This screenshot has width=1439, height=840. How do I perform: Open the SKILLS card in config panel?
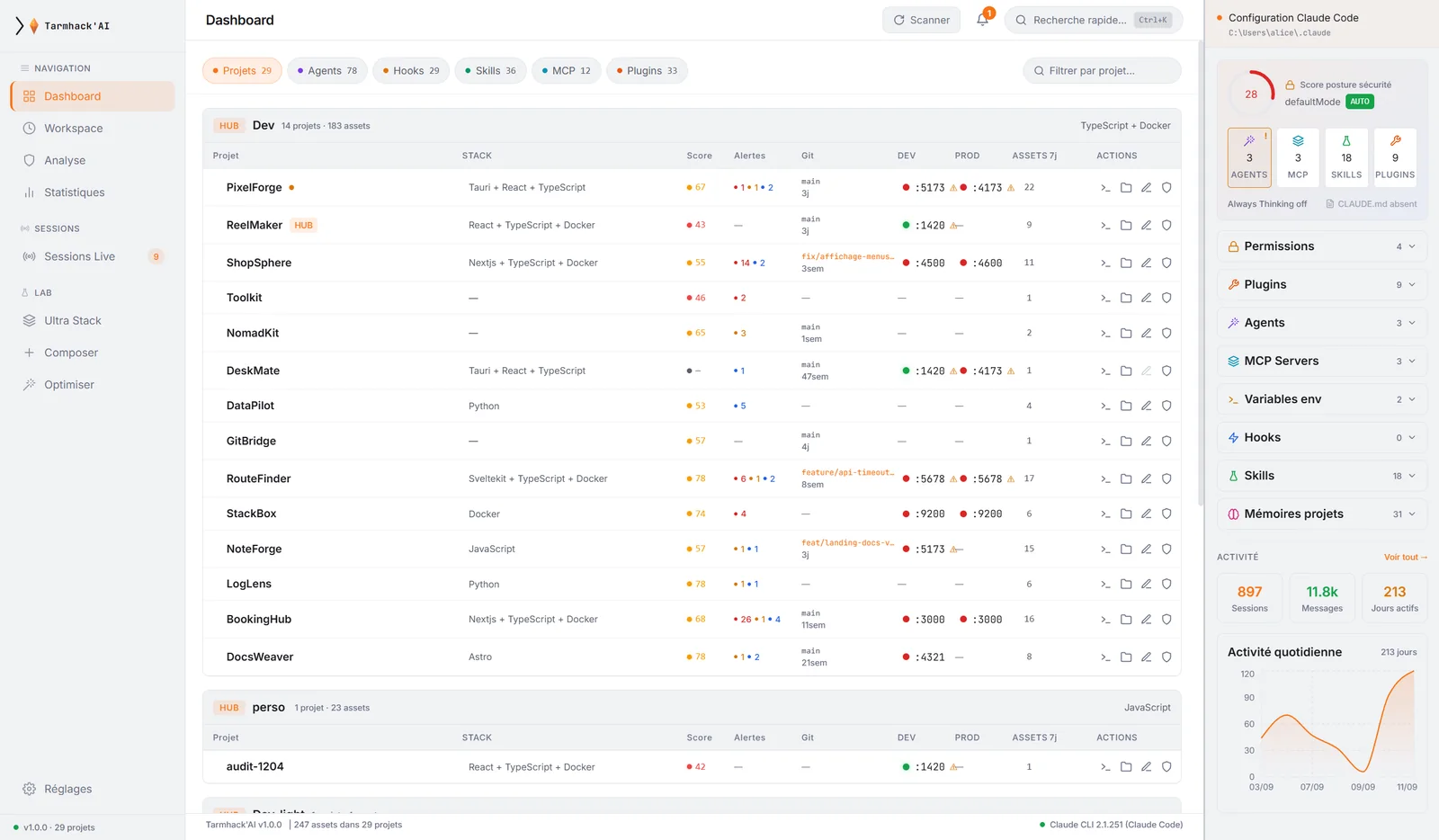[1346, 157]
